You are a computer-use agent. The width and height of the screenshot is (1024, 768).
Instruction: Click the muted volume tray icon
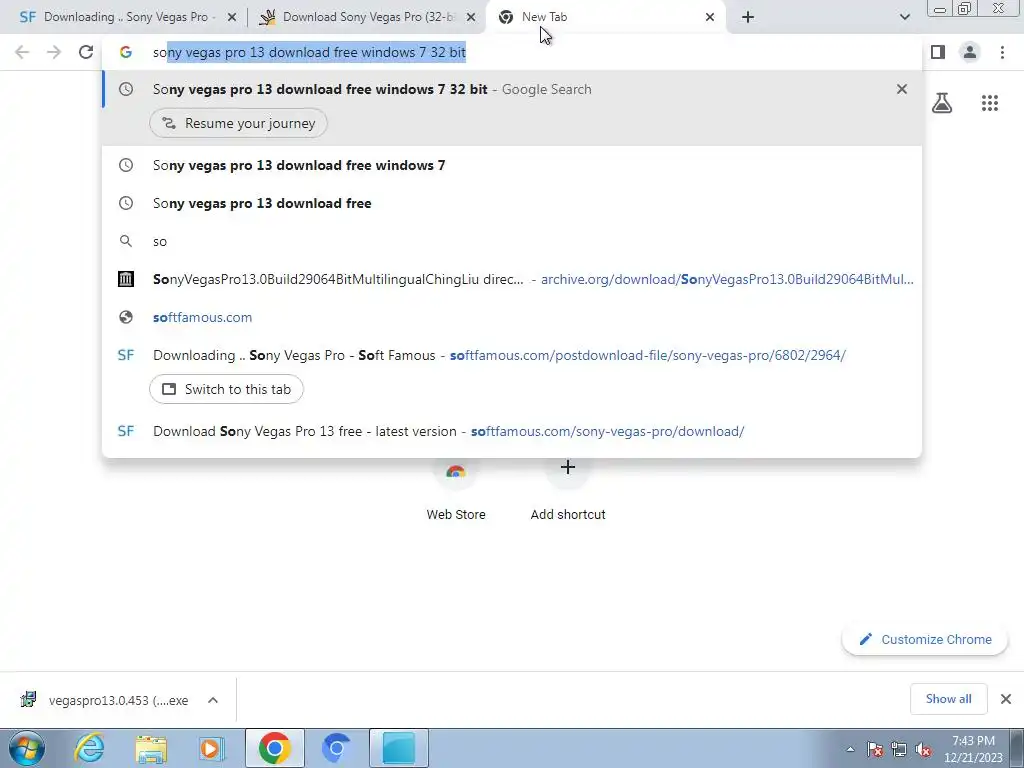tap(923, 749)
